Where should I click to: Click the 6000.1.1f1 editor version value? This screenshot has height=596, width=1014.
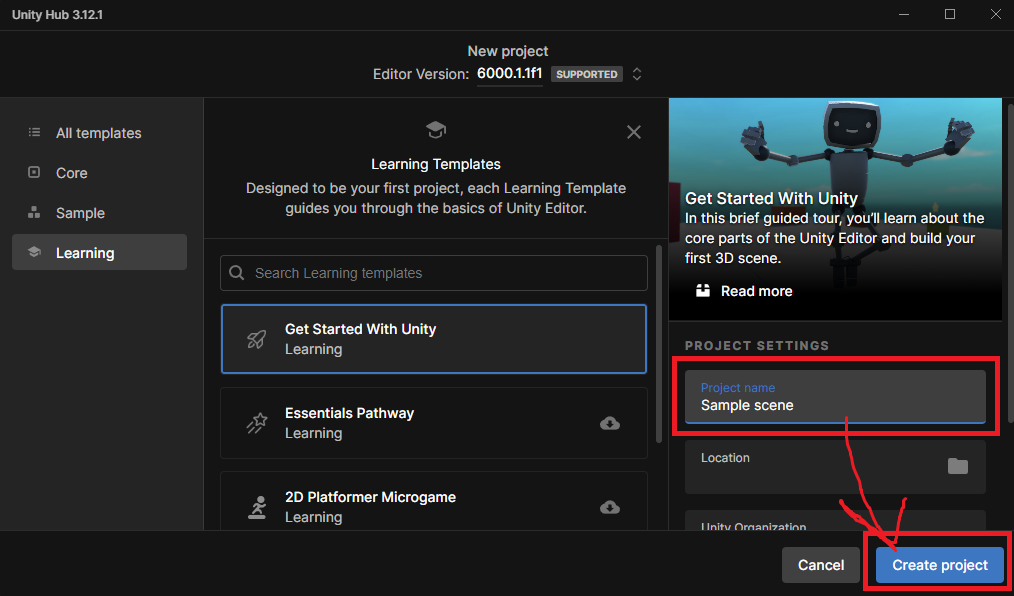coord(510,74)
